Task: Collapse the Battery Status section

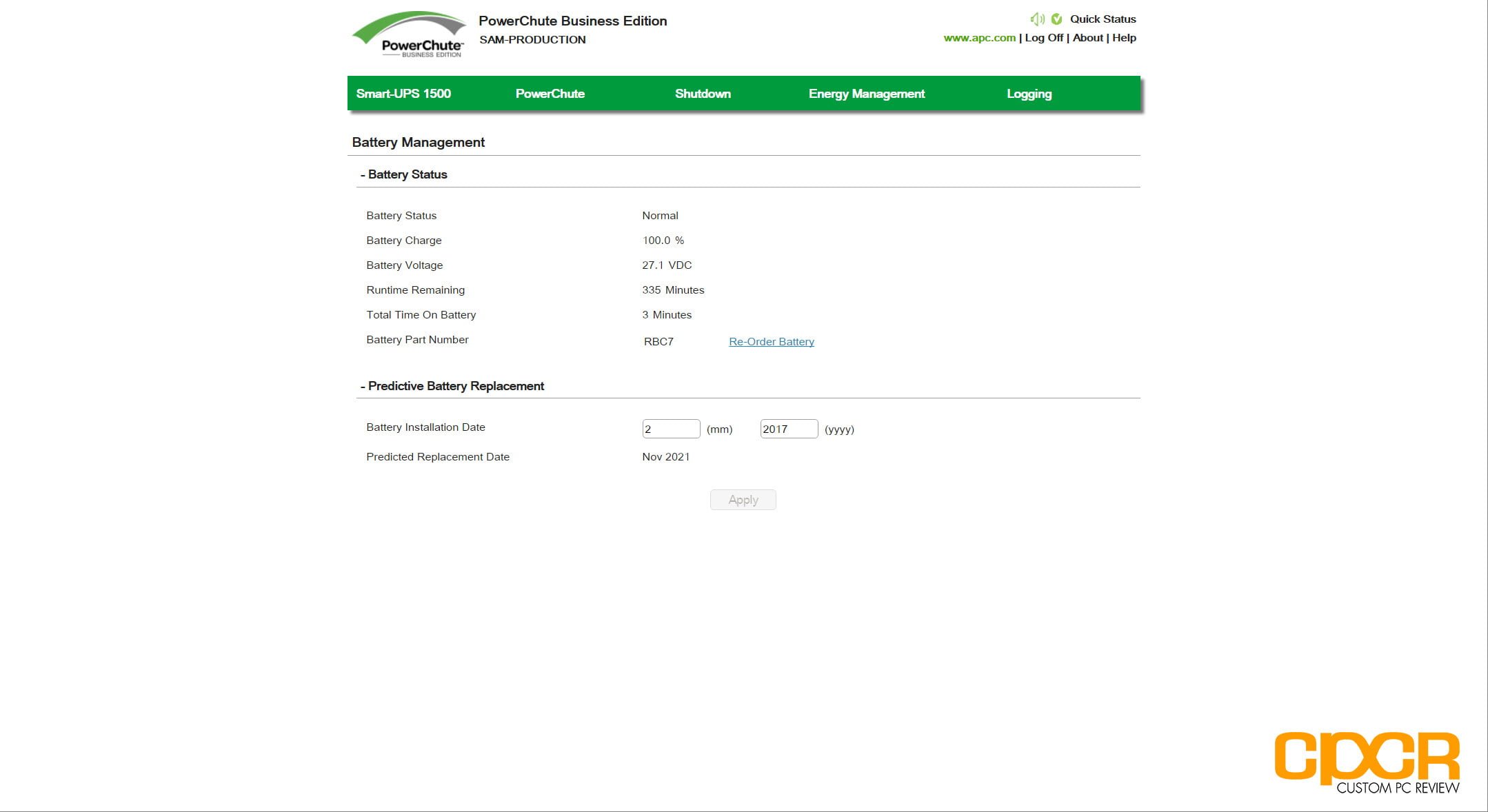Action: coord(403,174)
